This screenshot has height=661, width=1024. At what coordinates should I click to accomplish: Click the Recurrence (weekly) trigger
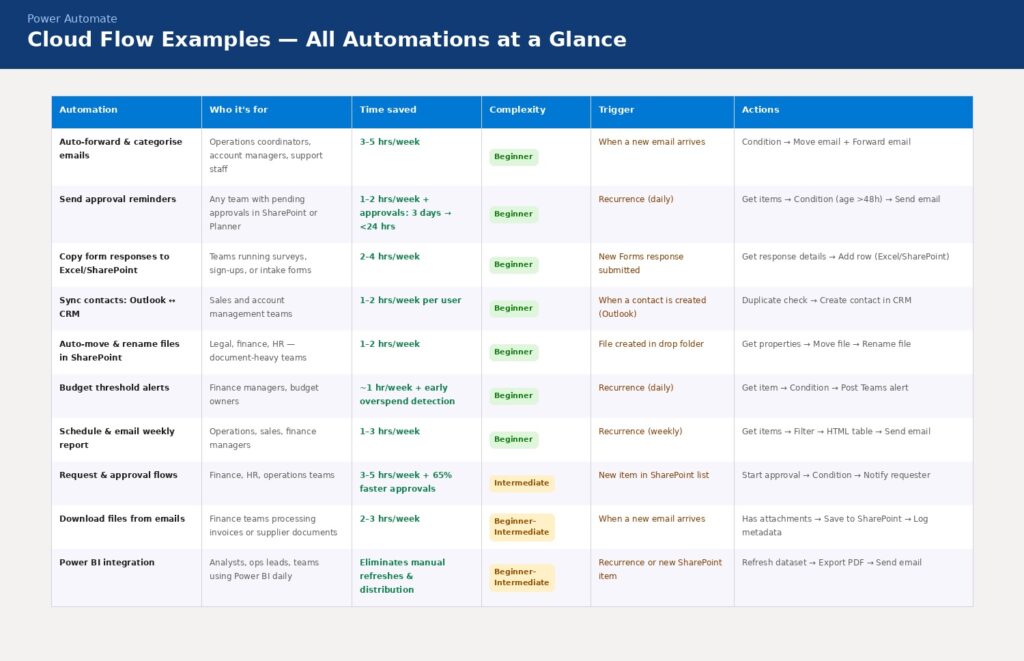click(x=640, y=431)
